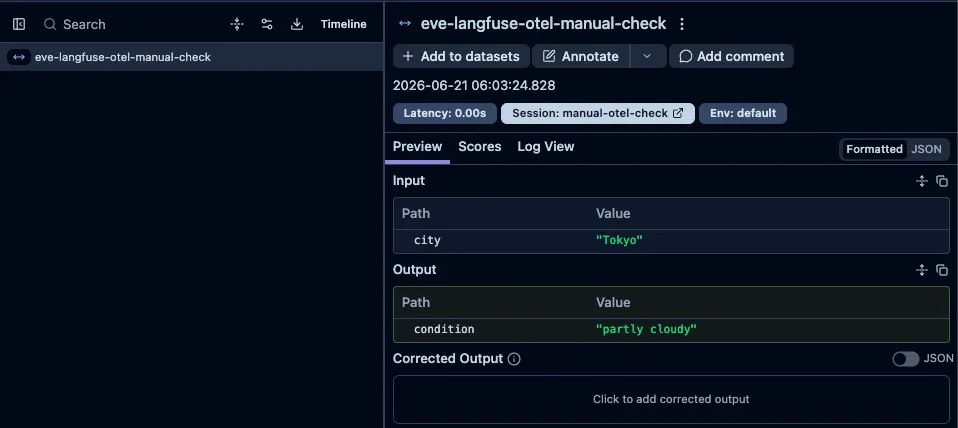Click the "Tokyo" input value
The width and height of the screenshot is (958, 428).
pyautogui.click(x=619, y=240)
